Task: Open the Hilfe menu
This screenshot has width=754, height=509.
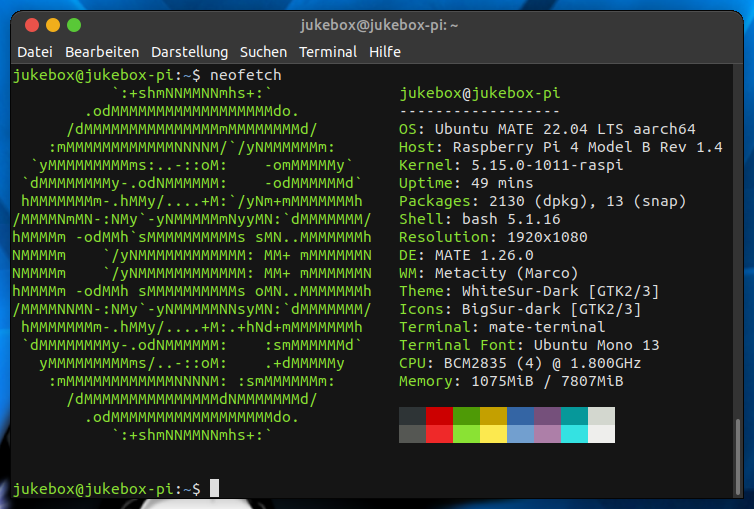Action: point(385,52)
